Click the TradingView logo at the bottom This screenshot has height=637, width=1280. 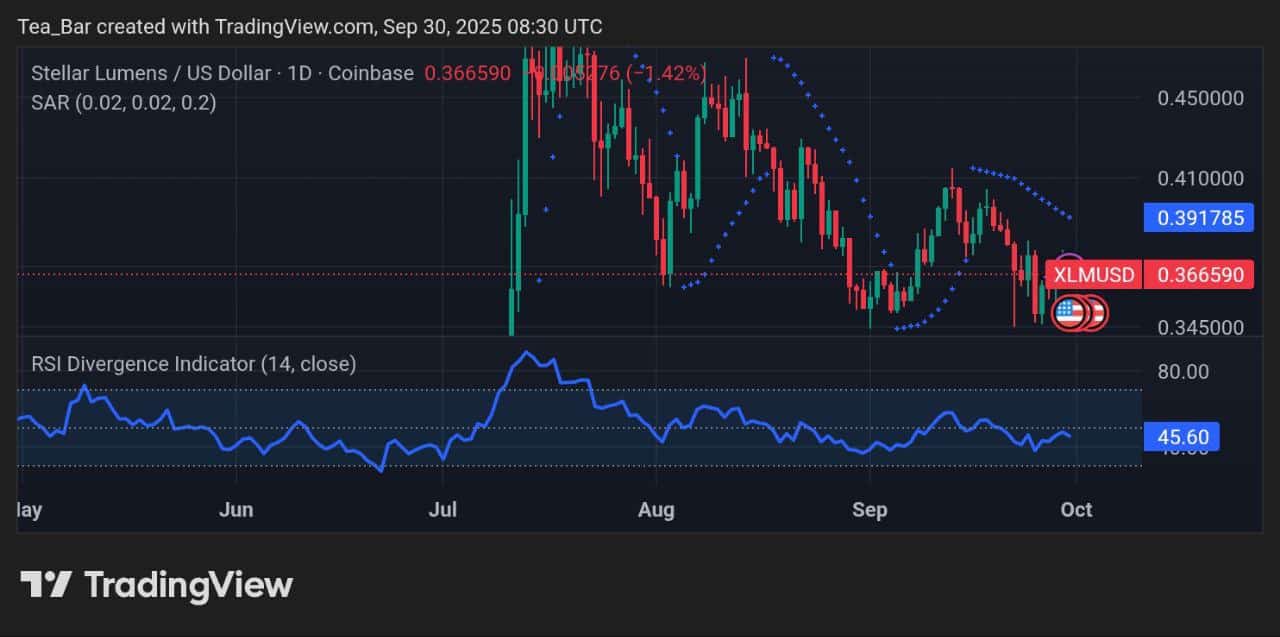156,585
